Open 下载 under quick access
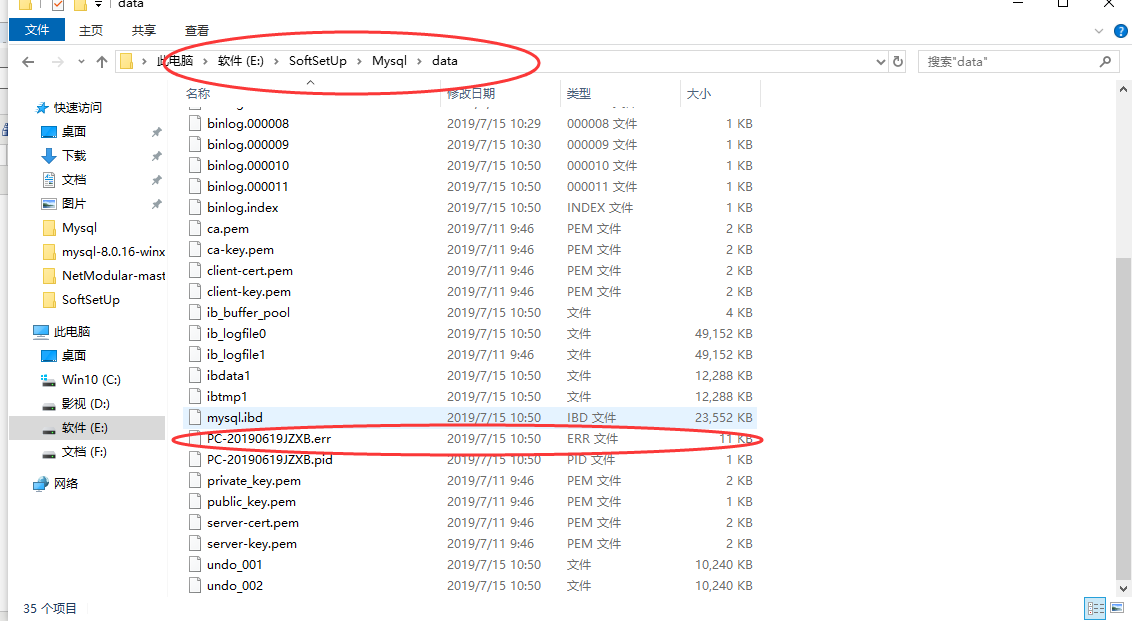The image size is (1132, 621). pos(74,155)
